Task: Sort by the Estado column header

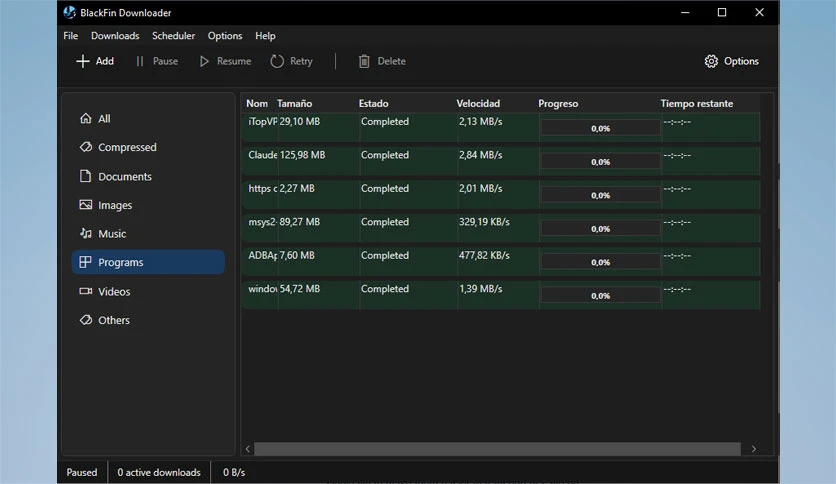Action: point(373,103)
